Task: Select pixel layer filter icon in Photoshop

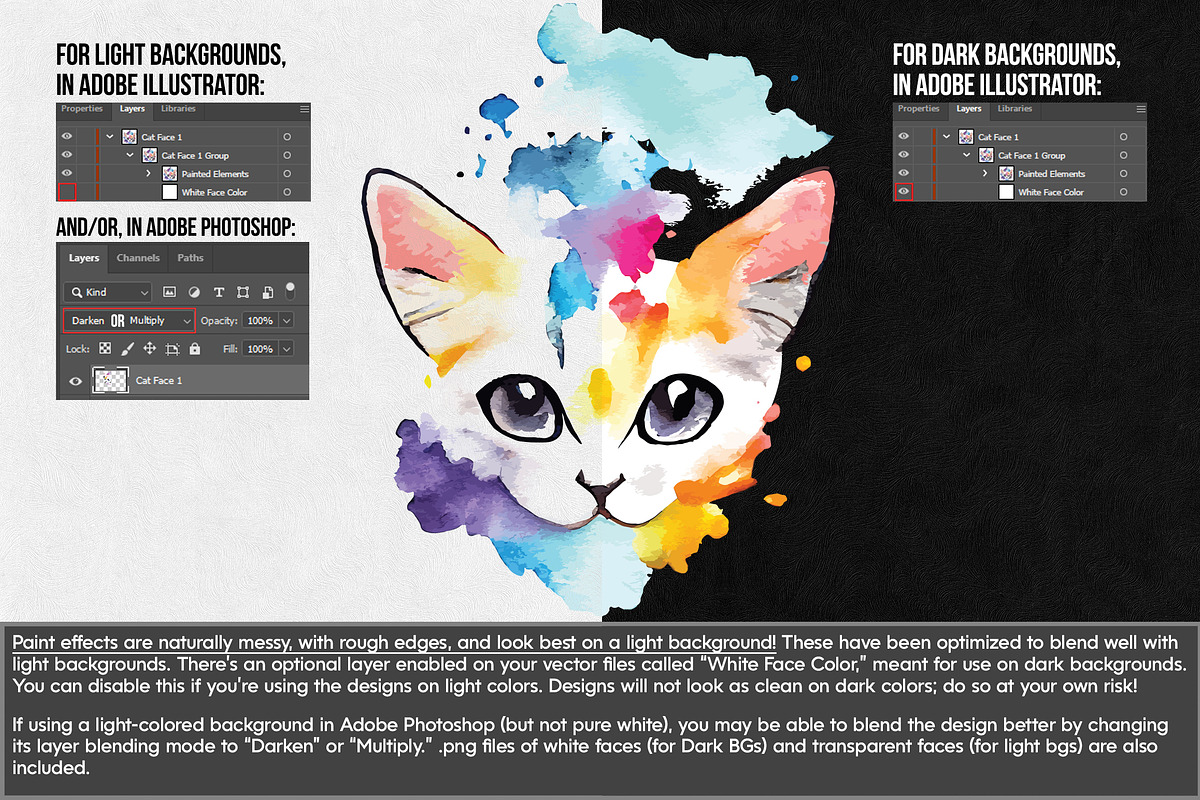Action: 169,292
